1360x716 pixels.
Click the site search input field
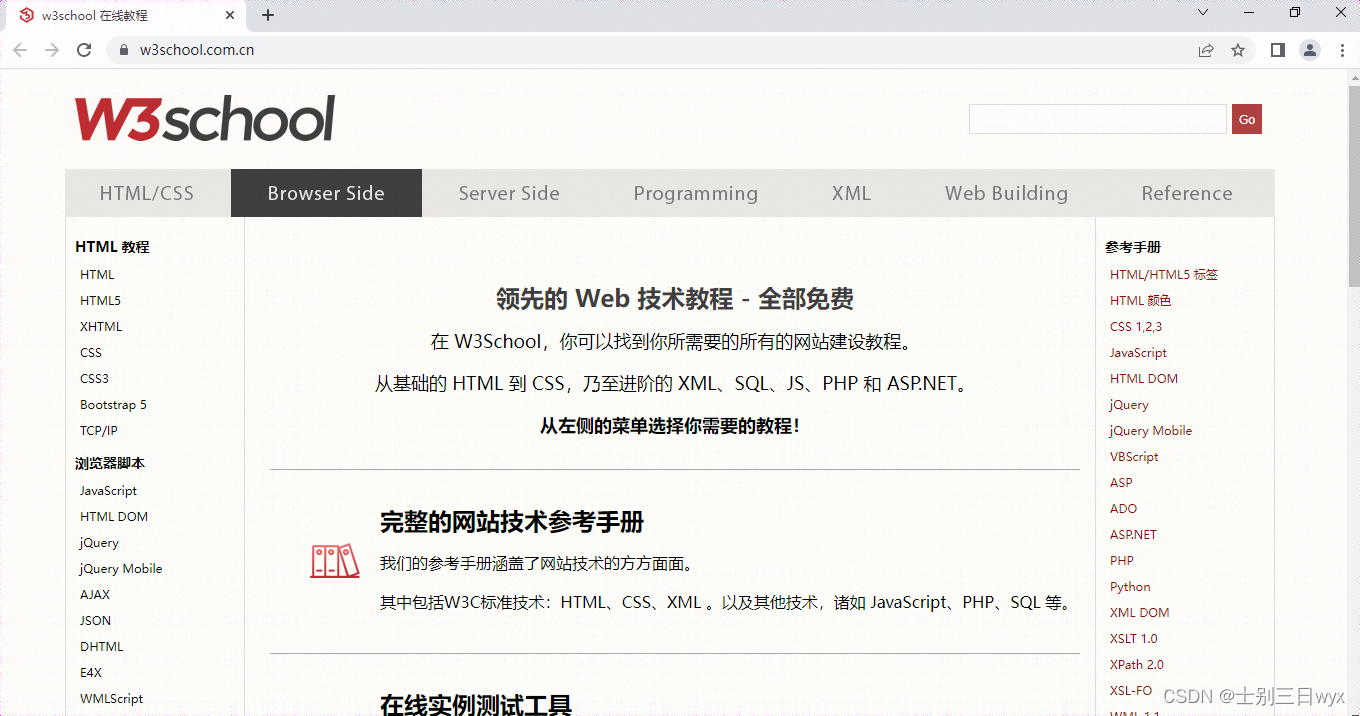1097,119
